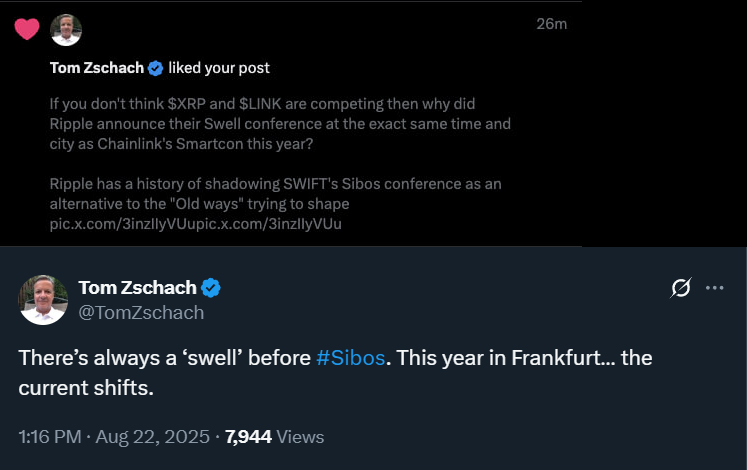Viewport: 747px width, 470px height.
Task: Open the @TomZschach handle link
Action: pyautogui.click(x=141, y=312)
